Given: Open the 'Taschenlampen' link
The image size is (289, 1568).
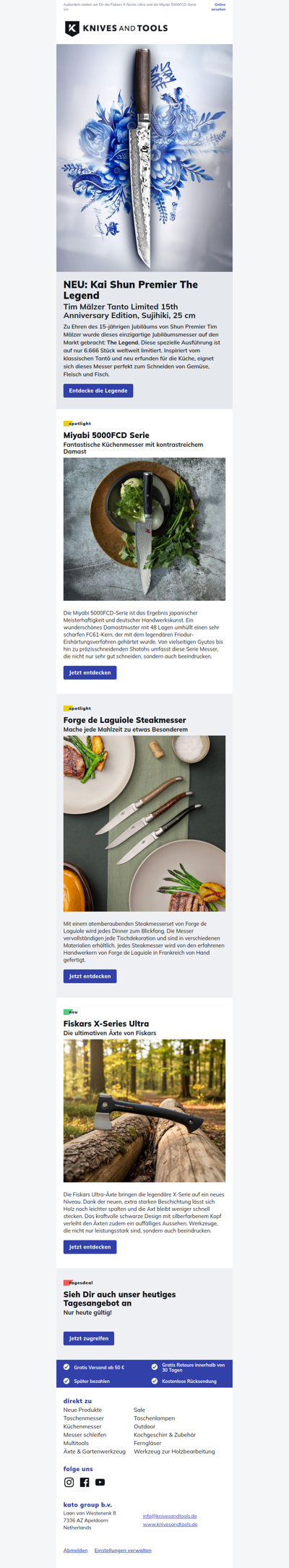Looking at the screenshot, I should point(154,1418).
